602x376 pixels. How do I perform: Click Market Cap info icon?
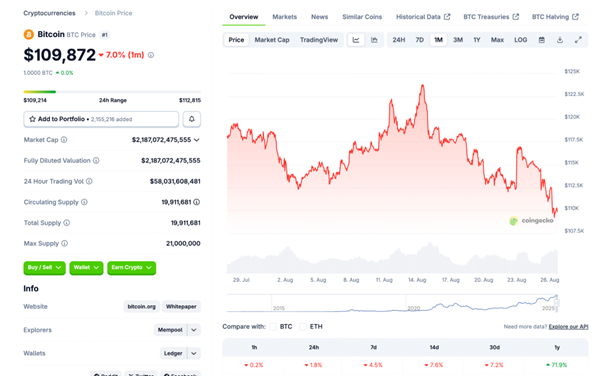click(x=64, y=140)
